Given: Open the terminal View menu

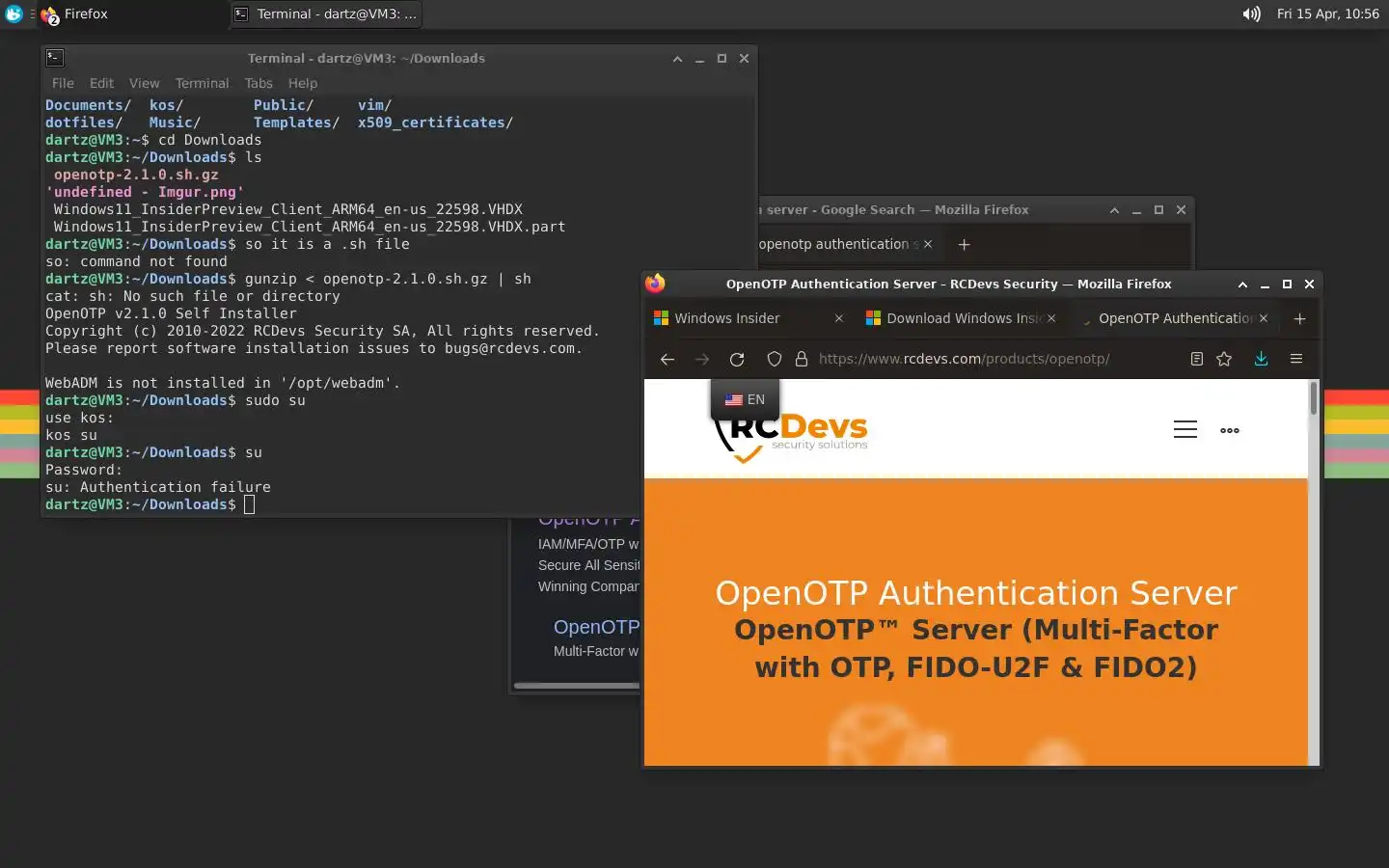Looking at the screenshot, I should 144,84.
